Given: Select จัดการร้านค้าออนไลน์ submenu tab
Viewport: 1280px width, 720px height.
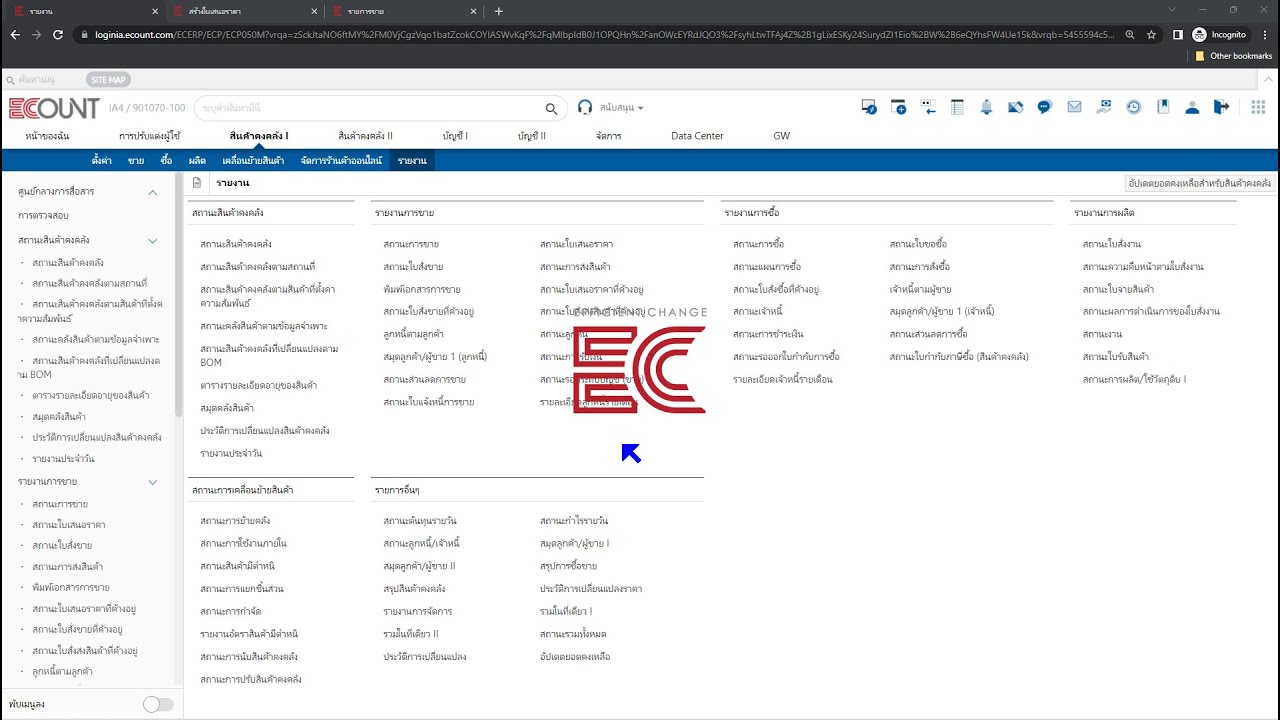Looking at the screenshot, I should tap(341, 160).
